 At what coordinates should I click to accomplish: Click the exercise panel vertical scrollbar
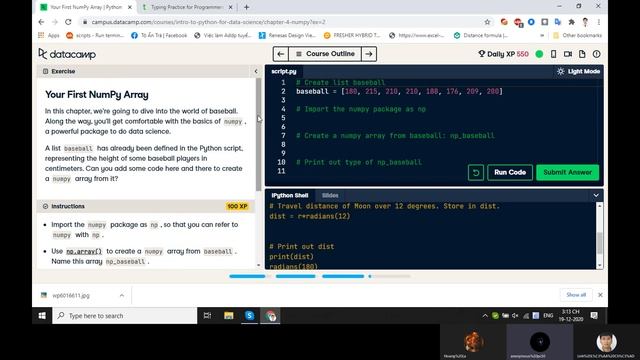258,135
